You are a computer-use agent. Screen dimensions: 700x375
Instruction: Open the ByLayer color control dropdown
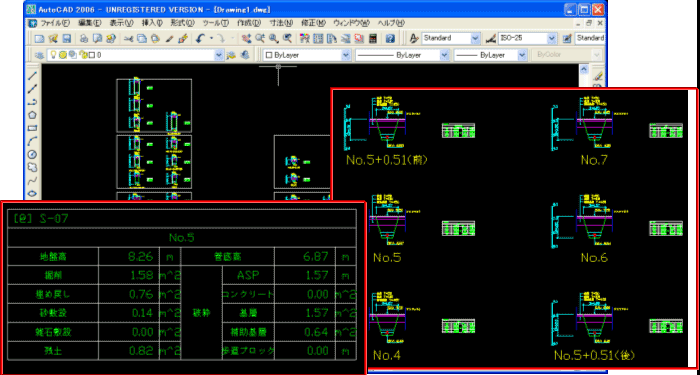(x=308, y=55)
